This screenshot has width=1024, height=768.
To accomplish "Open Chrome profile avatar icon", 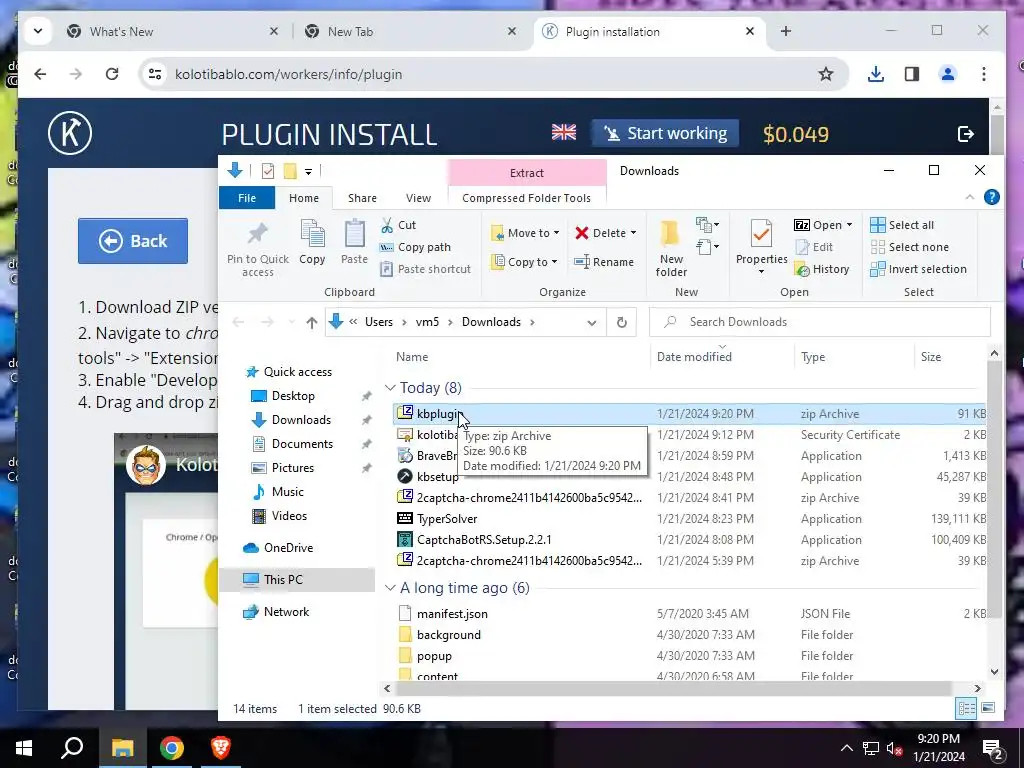I will [x=948, y=74].
